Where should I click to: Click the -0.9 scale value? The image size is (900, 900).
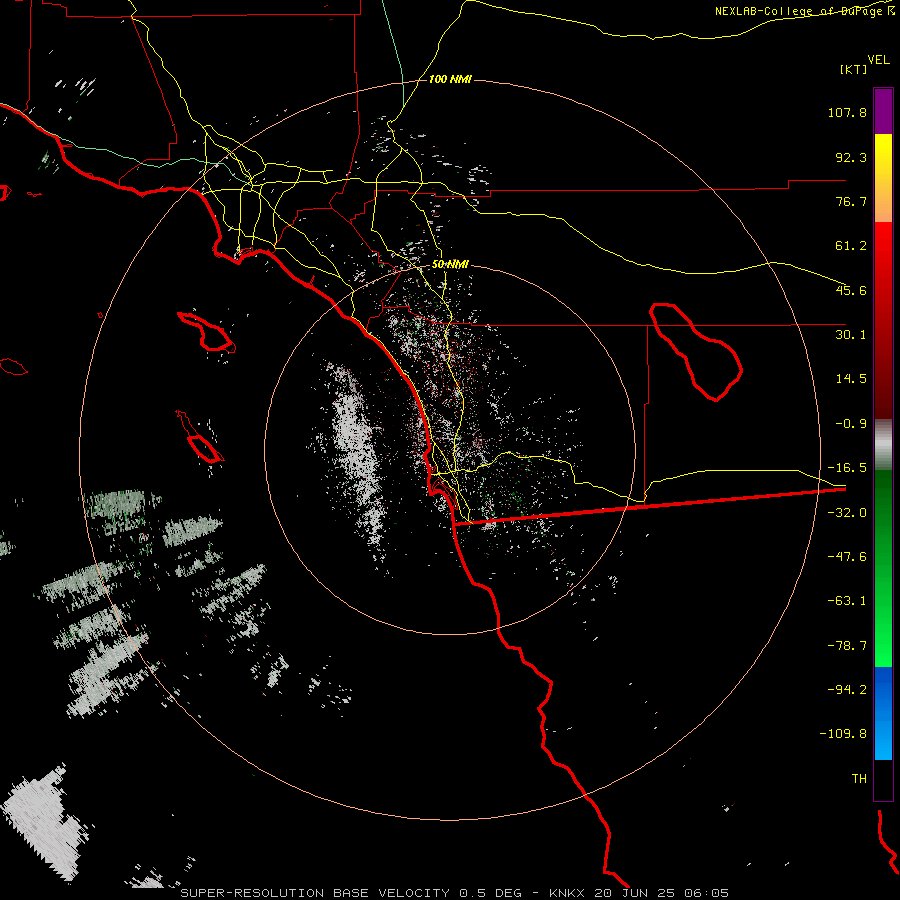[851, 423]
